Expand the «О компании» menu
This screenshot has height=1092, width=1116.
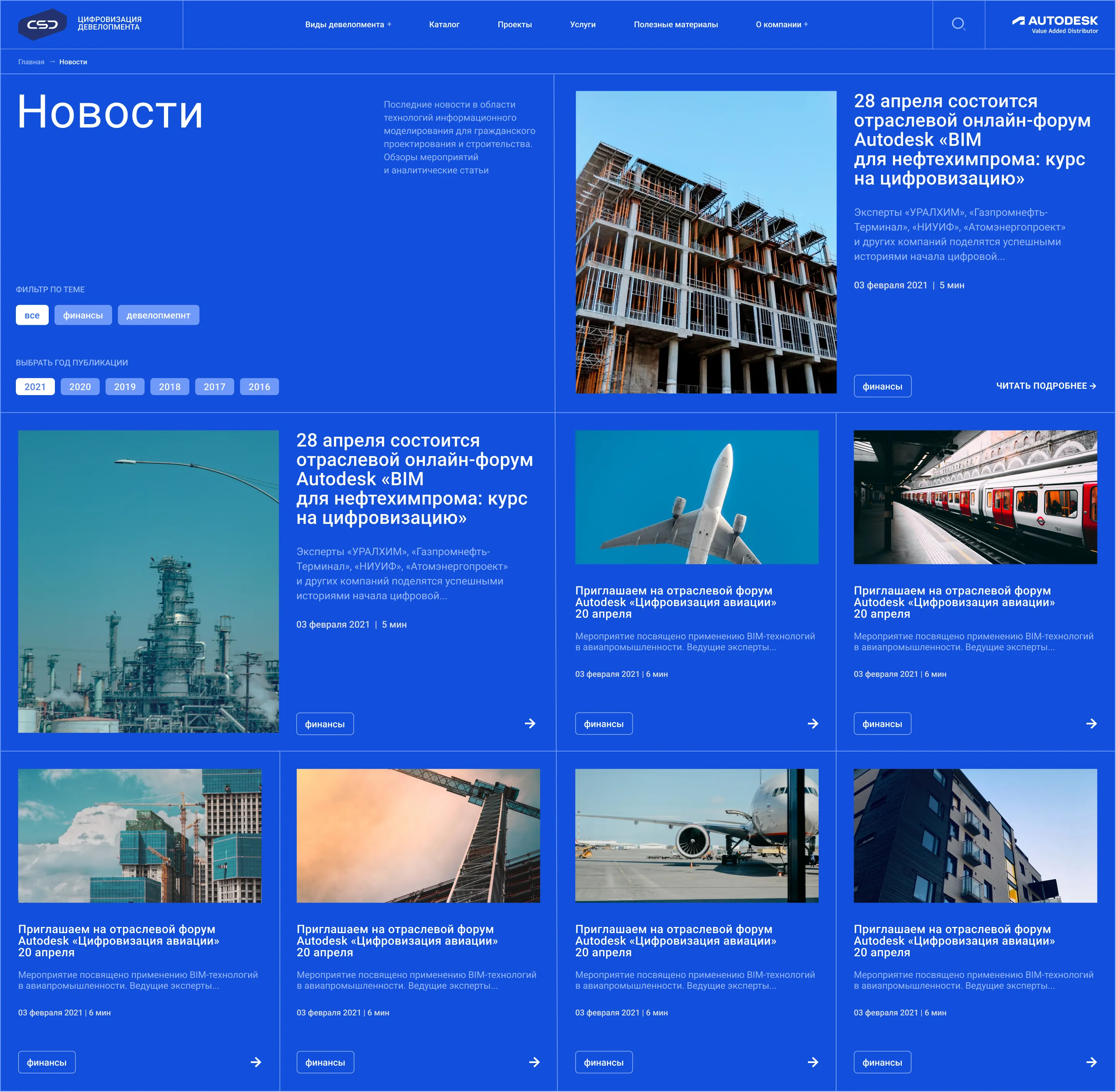pos(781,25)
